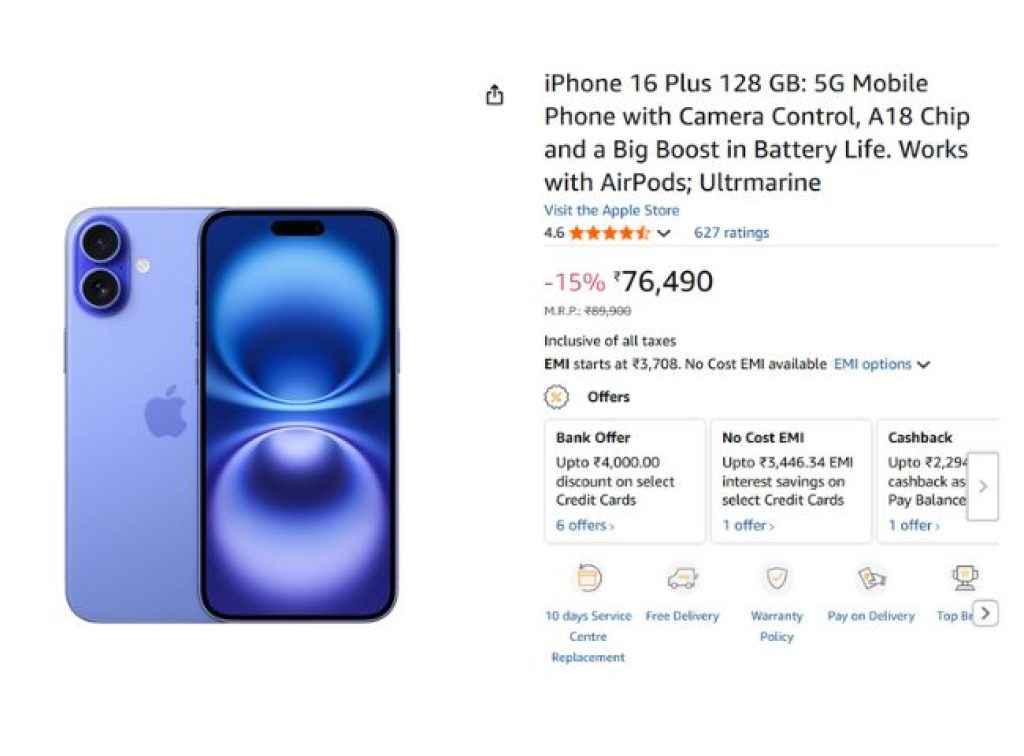Click the share icon near product title
Image resolution: width=1024 pixels, height=756 pixels.
(495, 93)
